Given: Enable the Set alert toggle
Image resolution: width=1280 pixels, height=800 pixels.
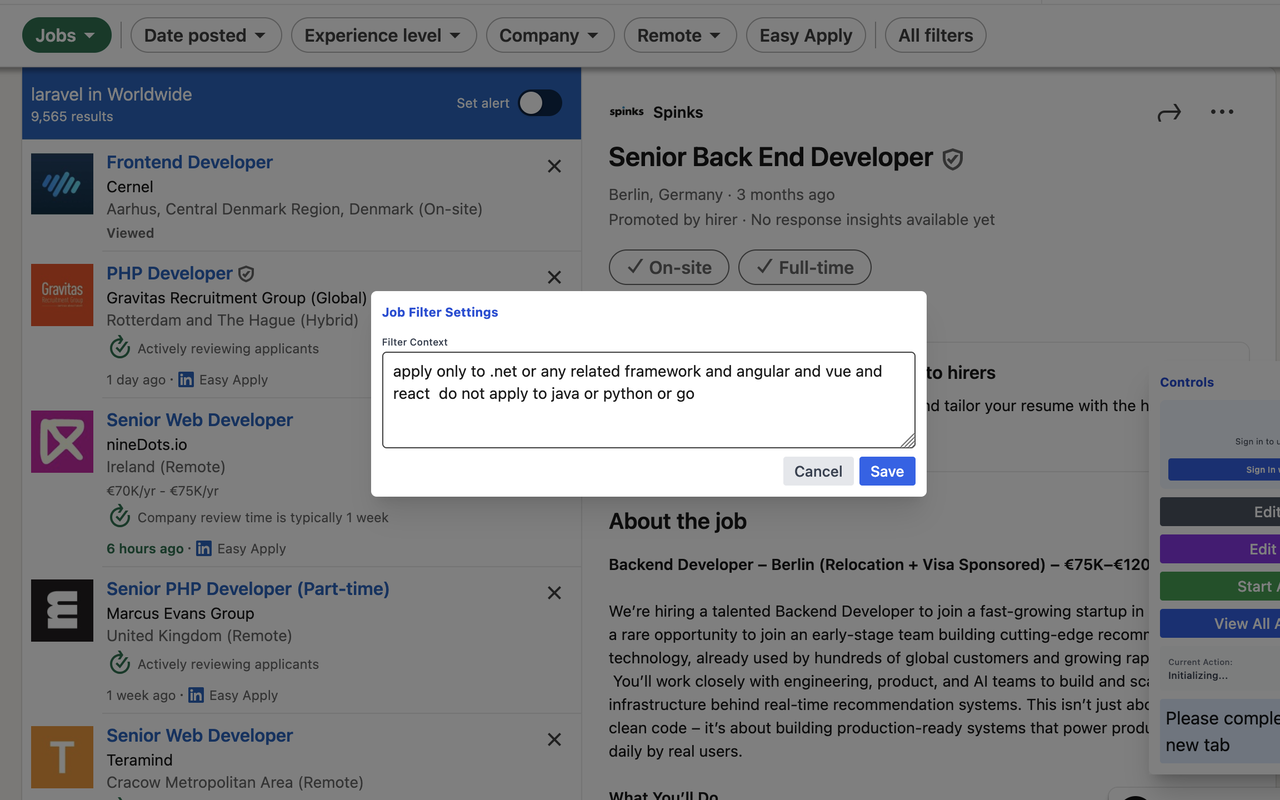Looking at the screenshot, I should pyautogui.click(x=539, y=103).
